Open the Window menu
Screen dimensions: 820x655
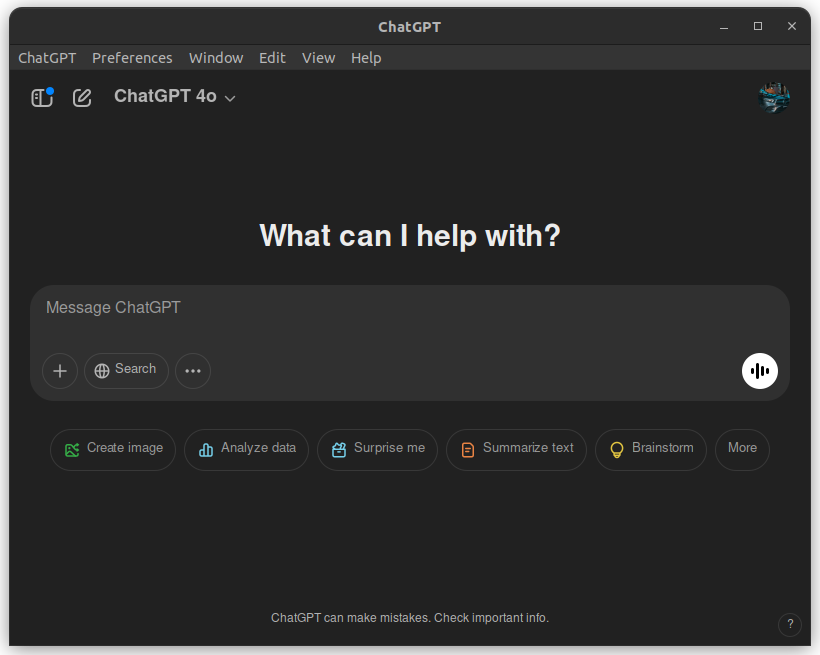point(216,58)
